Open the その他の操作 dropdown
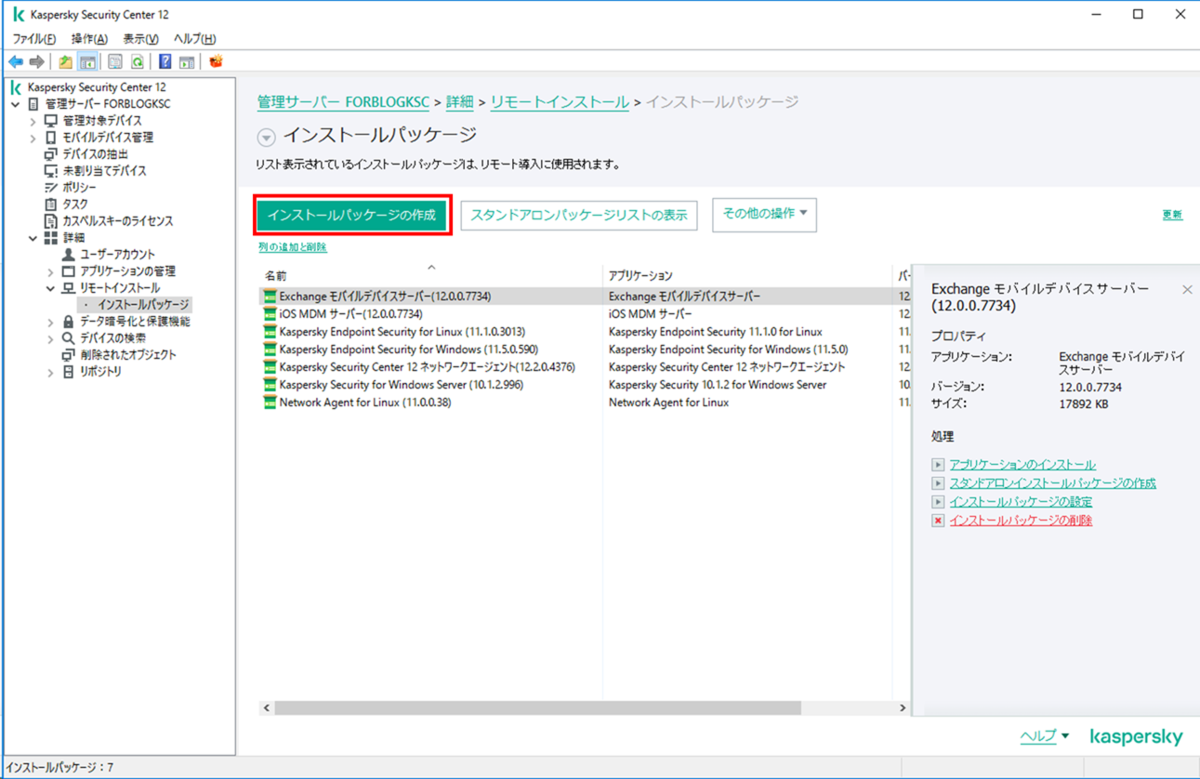Image resolution: width=1200 pixels, height=779 pixels. tap(764, 214)
